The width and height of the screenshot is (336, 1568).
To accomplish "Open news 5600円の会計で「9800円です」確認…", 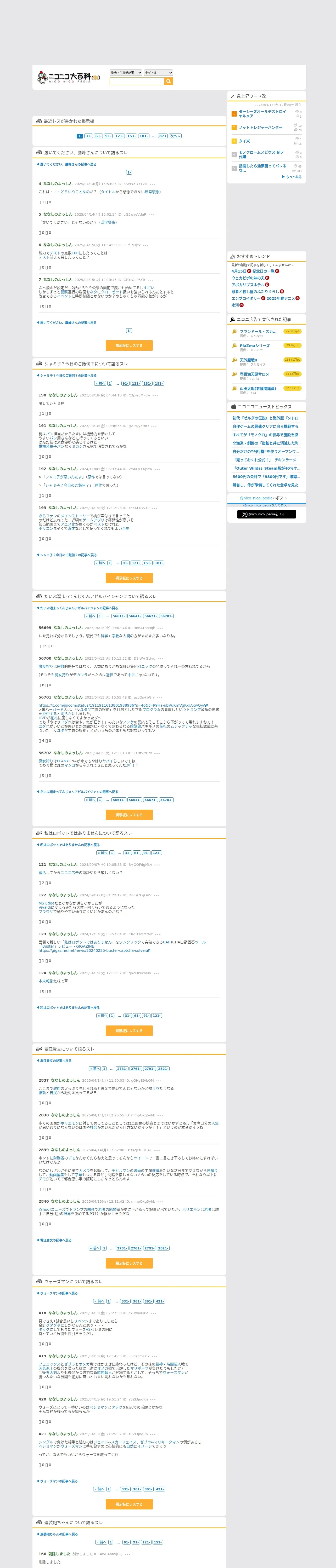I will tap(266, 477).
